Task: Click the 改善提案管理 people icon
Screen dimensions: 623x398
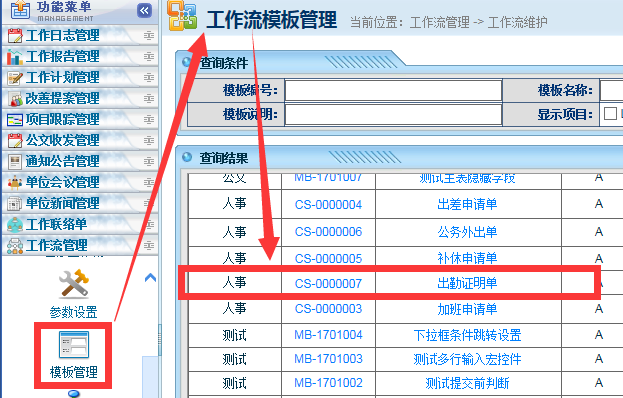Action: pos(15,99)
